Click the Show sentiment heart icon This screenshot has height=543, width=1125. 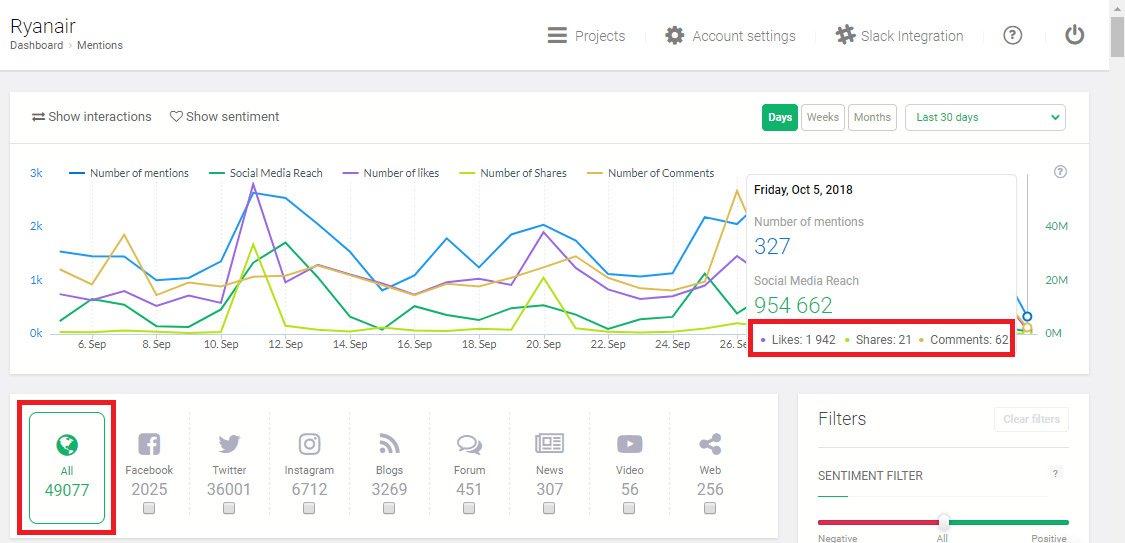coord(176,116)
